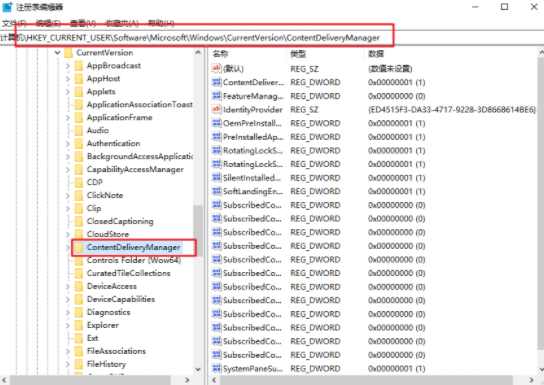Click the registry path address bar
This screenshot has height=385, width=544.
point(272,37)
